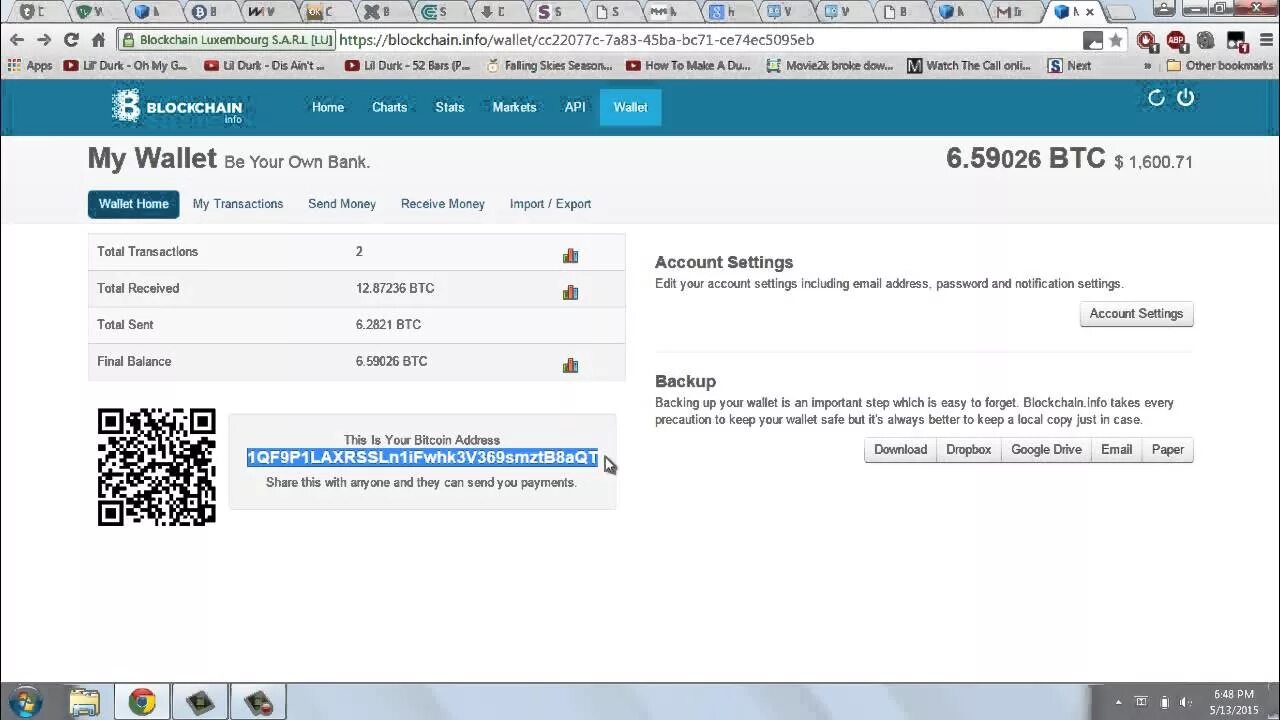Expand the Other bookmarks folder
The height and width of the screenshot is (720, 1280).
tap(1219, 66)
